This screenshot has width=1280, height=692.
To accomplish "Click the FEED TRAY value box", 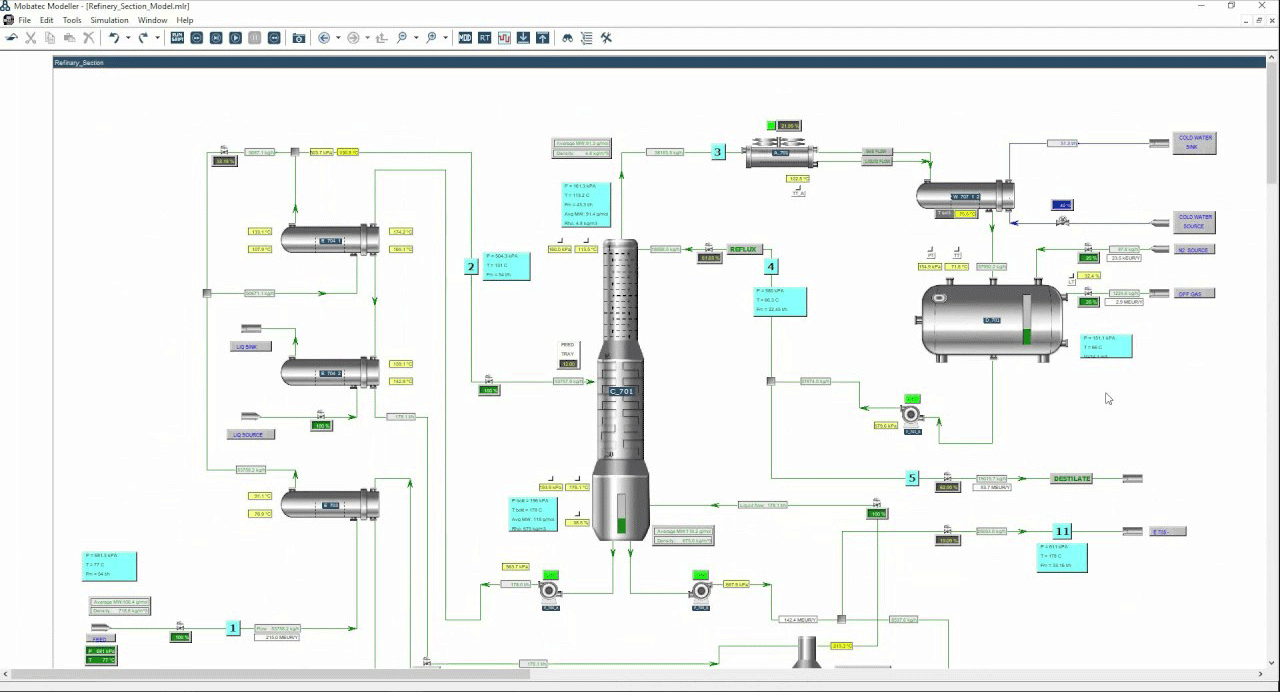I will [x=568, y=364].
